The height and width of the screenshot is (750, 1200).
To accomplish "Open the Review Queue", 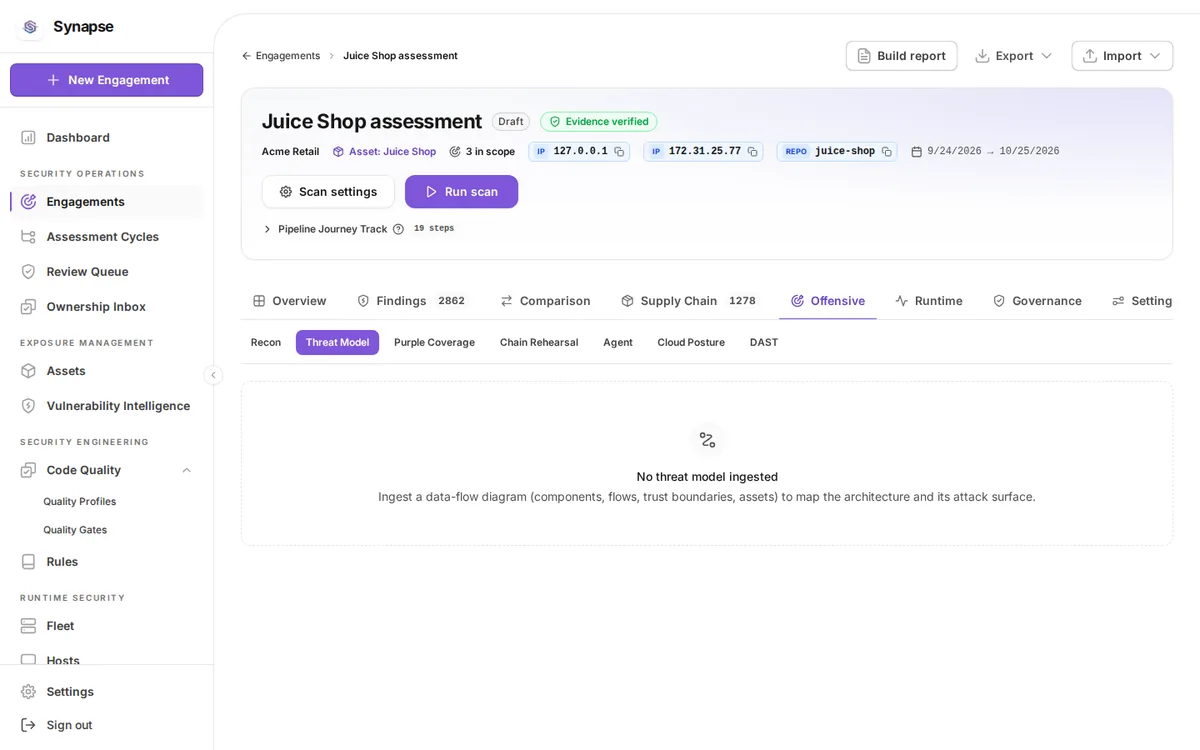I will [x=106, y=271].
